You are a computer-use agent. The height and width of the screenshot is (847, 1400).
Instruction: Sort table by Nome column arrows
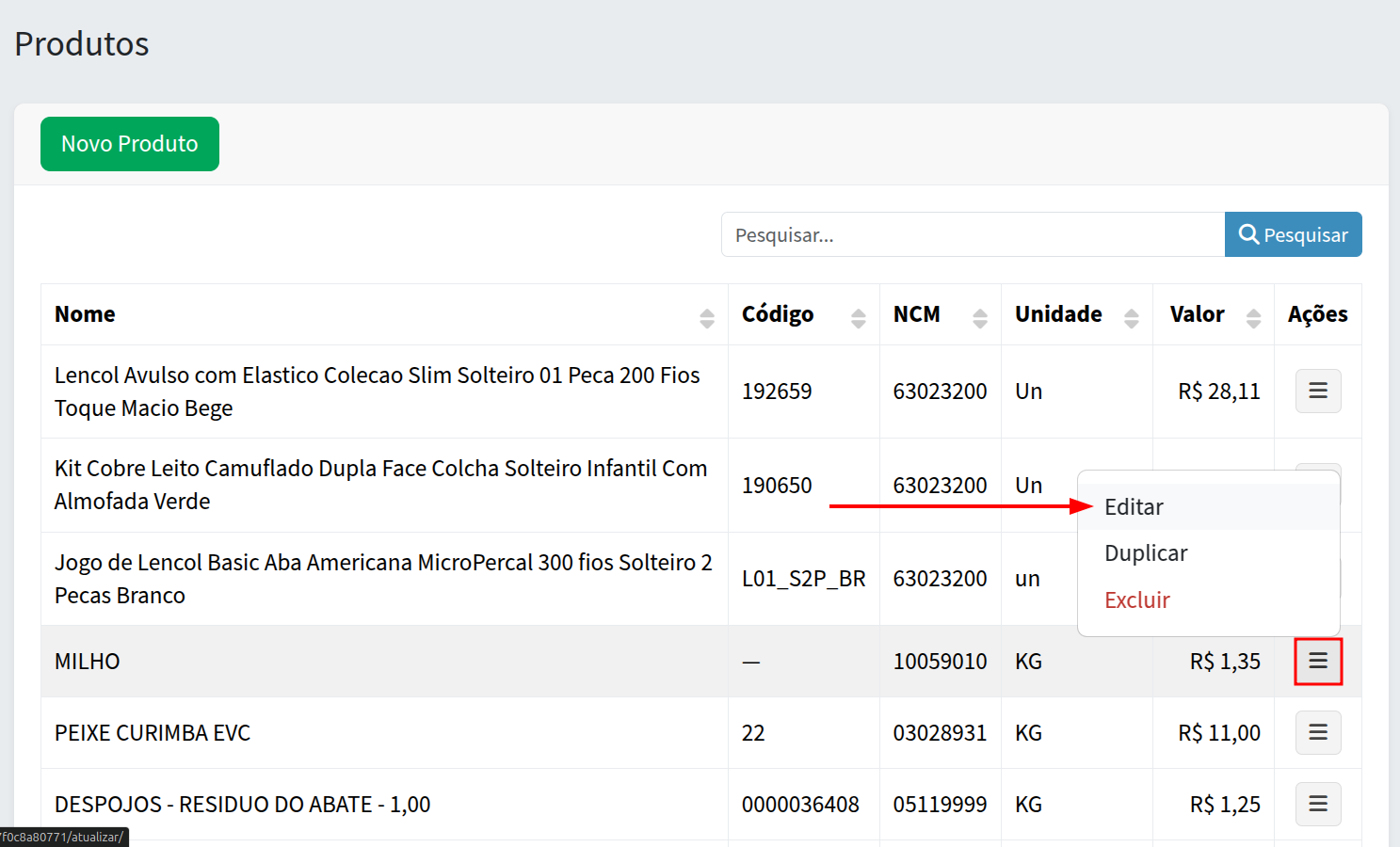(706, 318)
